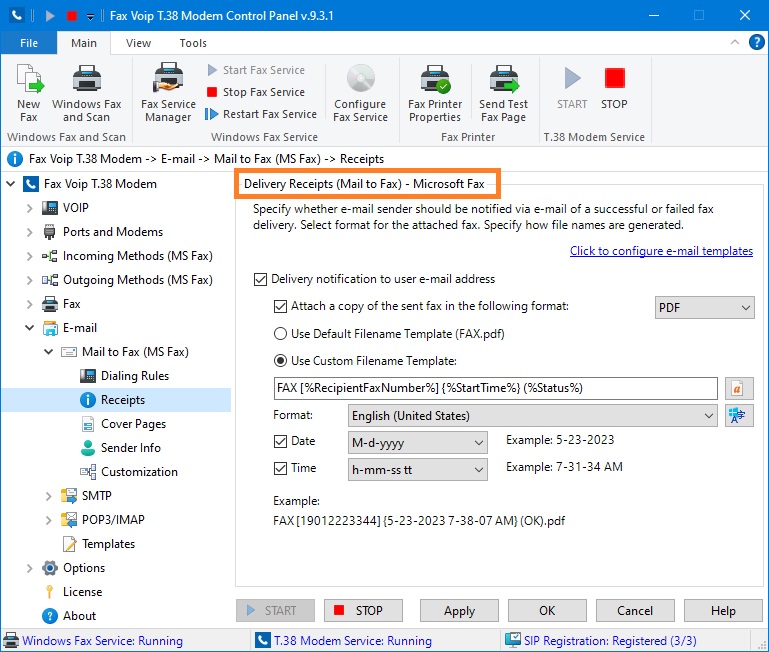Click ribbon START T.38 Modem Service
This screenshot has height=652, width=769.
pos(572,89)
